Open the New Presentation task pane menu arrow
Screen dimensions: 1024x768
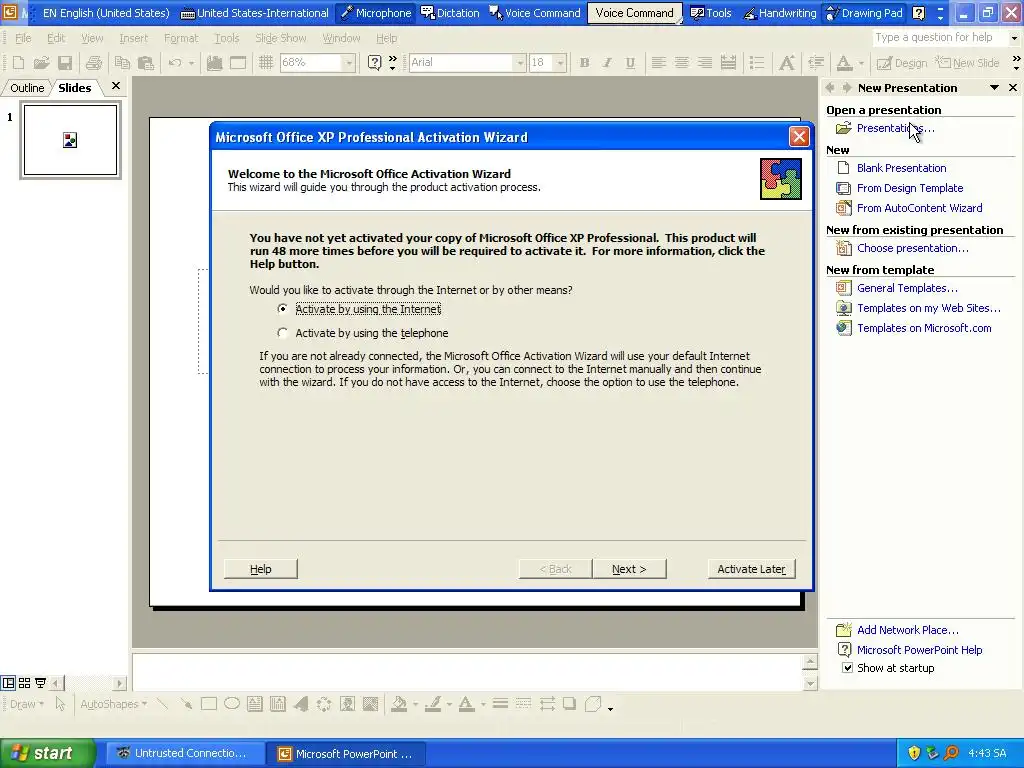point(994,88)
